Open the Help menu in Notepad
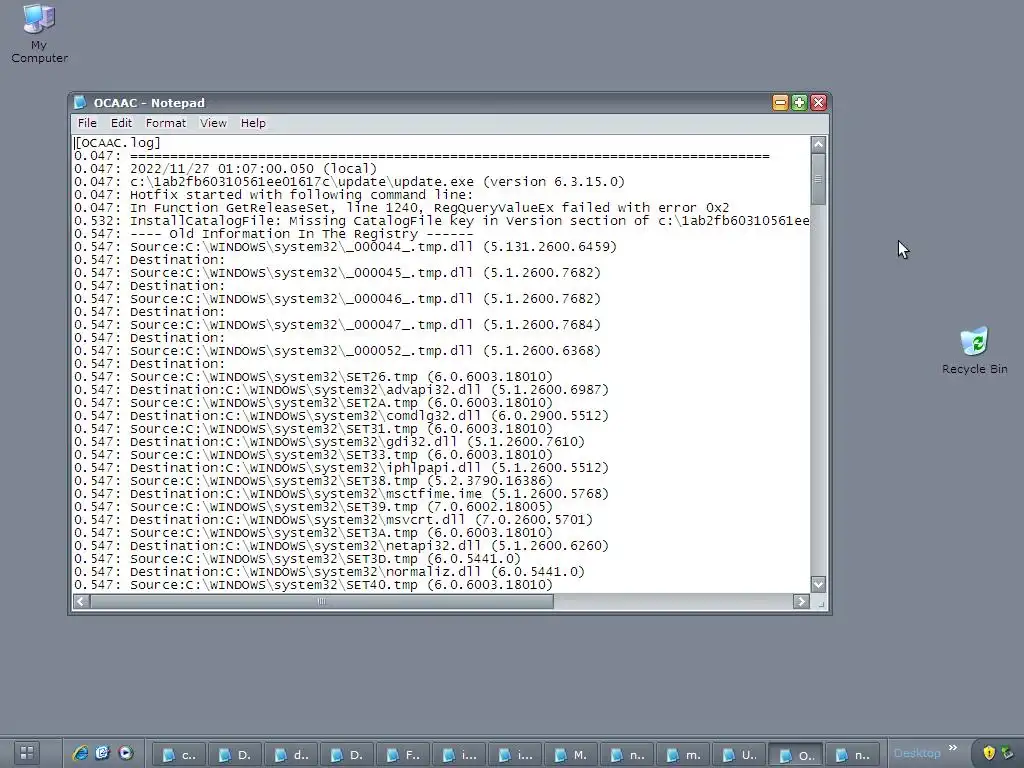 (253, 123)
